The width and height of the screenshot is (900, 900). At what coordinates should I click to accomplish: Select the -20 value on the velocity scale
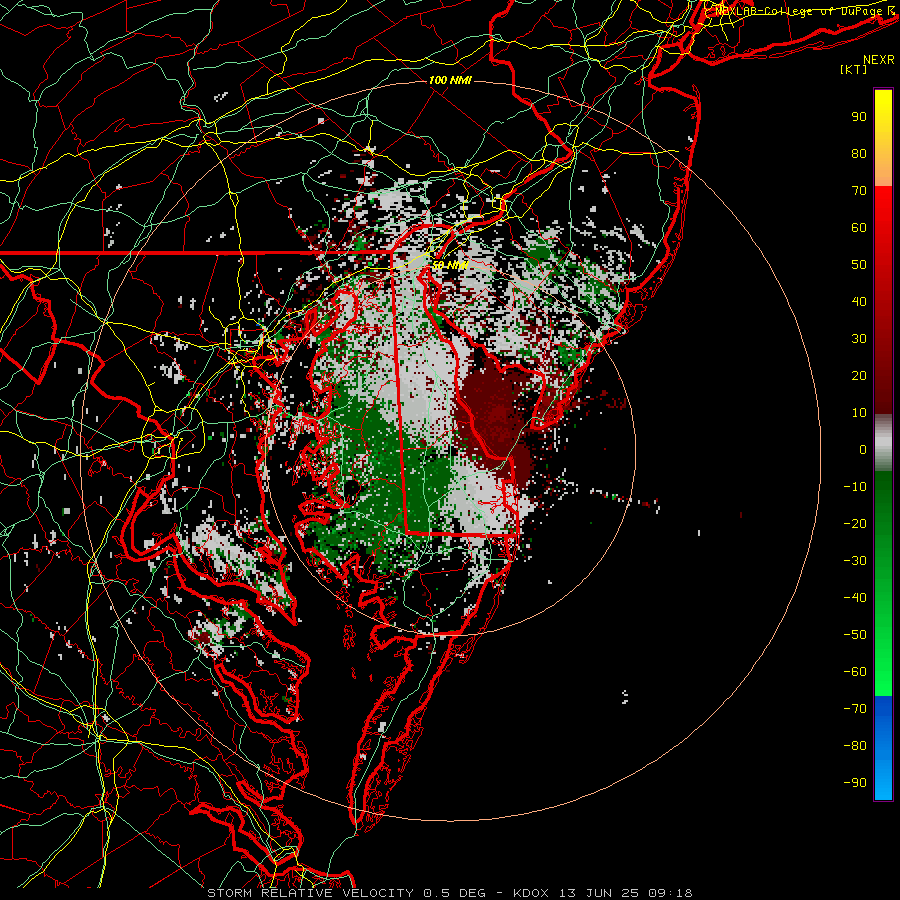(855, 523)
